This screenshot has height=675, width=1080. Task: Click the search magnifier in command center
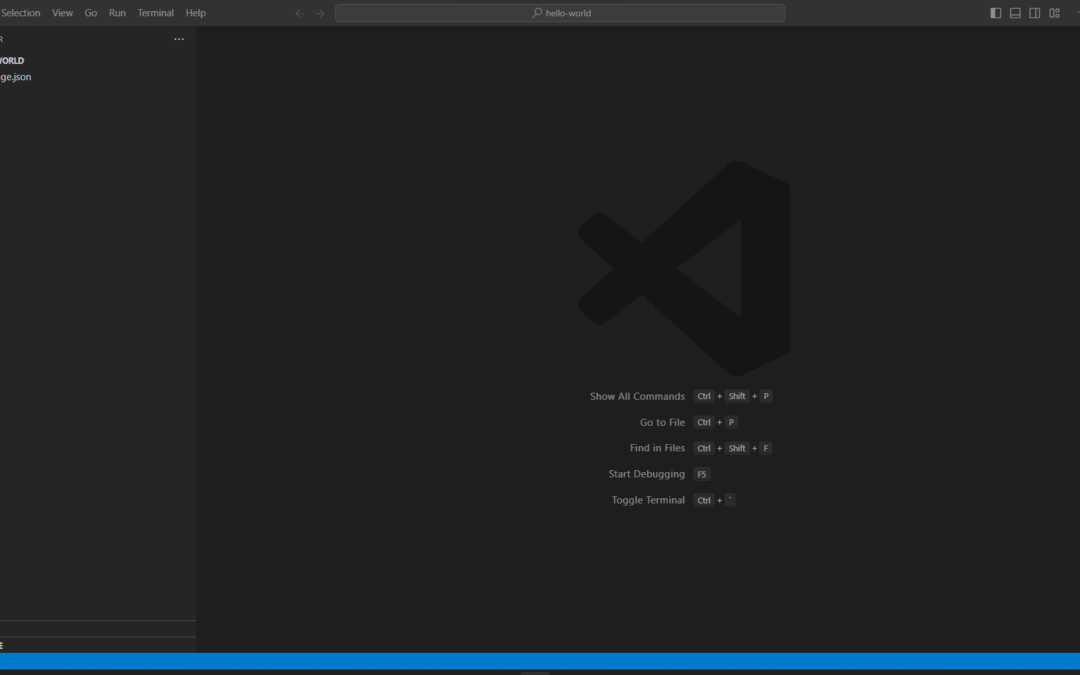point(537,13)
